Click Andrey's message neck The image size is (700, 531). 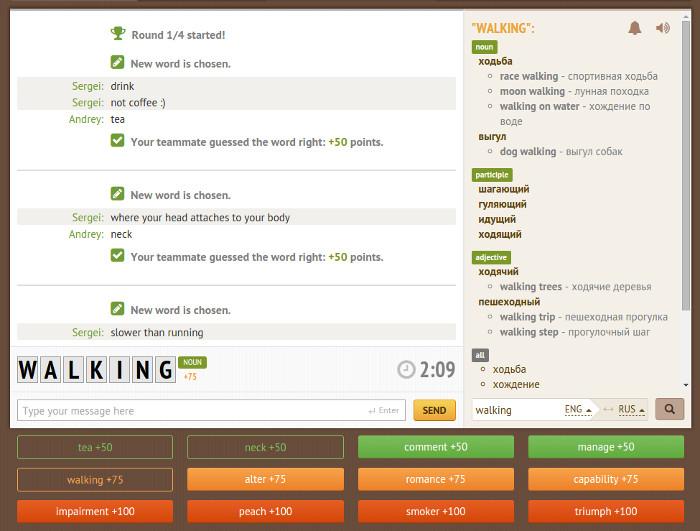[x=121, y=234]
